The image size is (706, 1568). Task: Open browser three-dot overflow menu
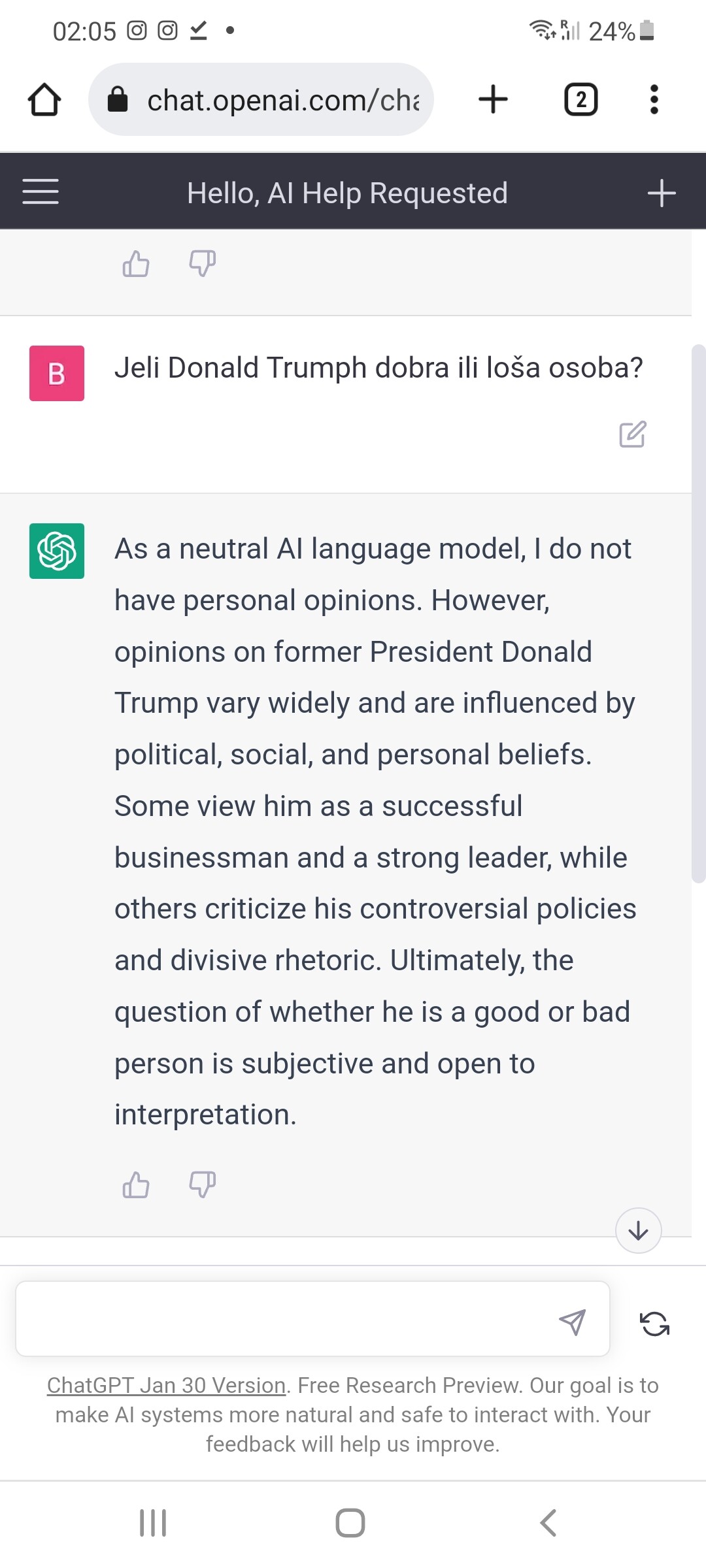[x=654, y=100]
